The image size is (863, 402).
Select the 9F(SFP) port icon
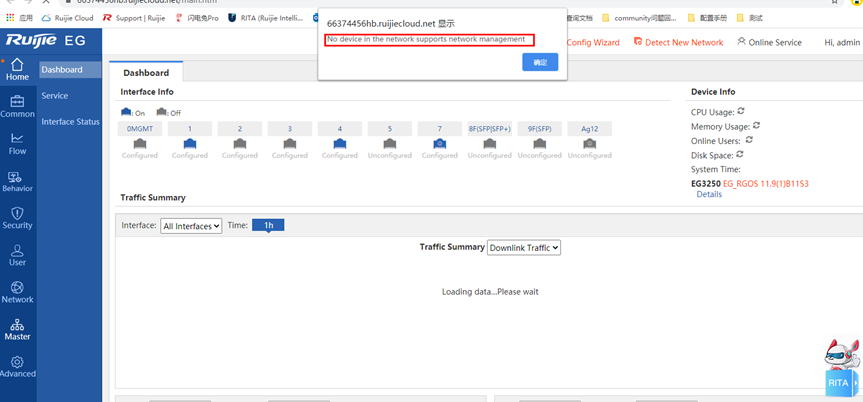click(540, 144)
